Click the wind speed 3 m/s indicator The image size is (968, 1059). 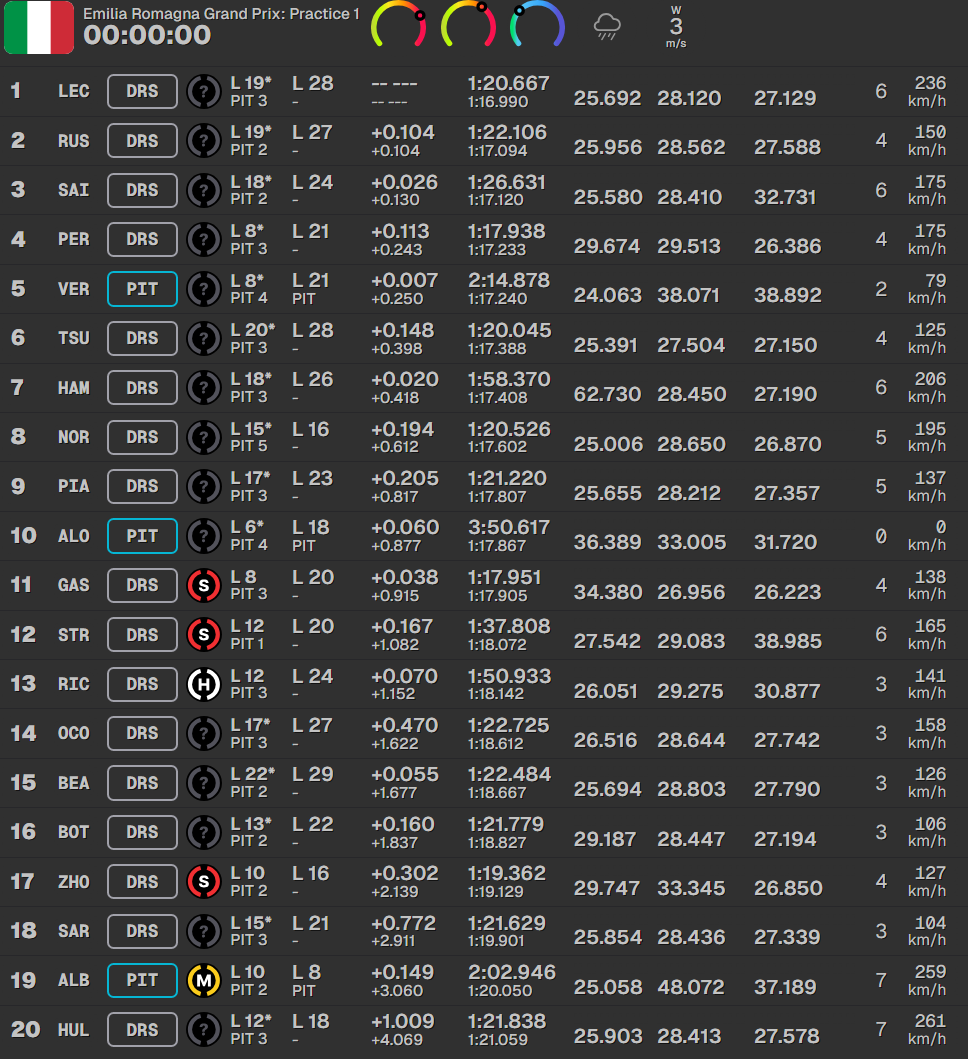(676, 27)
